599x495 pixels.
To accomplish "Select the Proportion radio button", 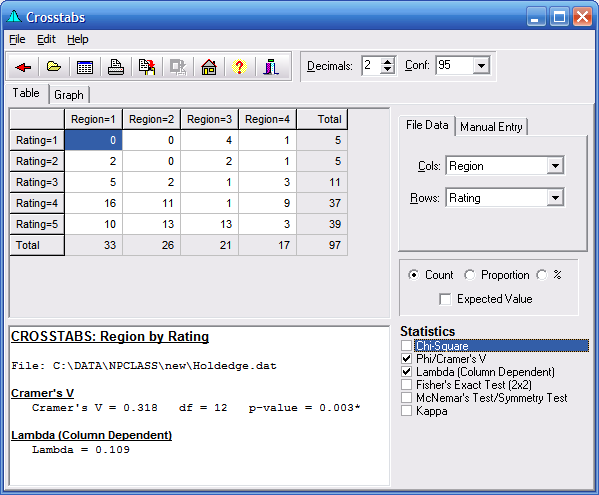I will [469, 275].
